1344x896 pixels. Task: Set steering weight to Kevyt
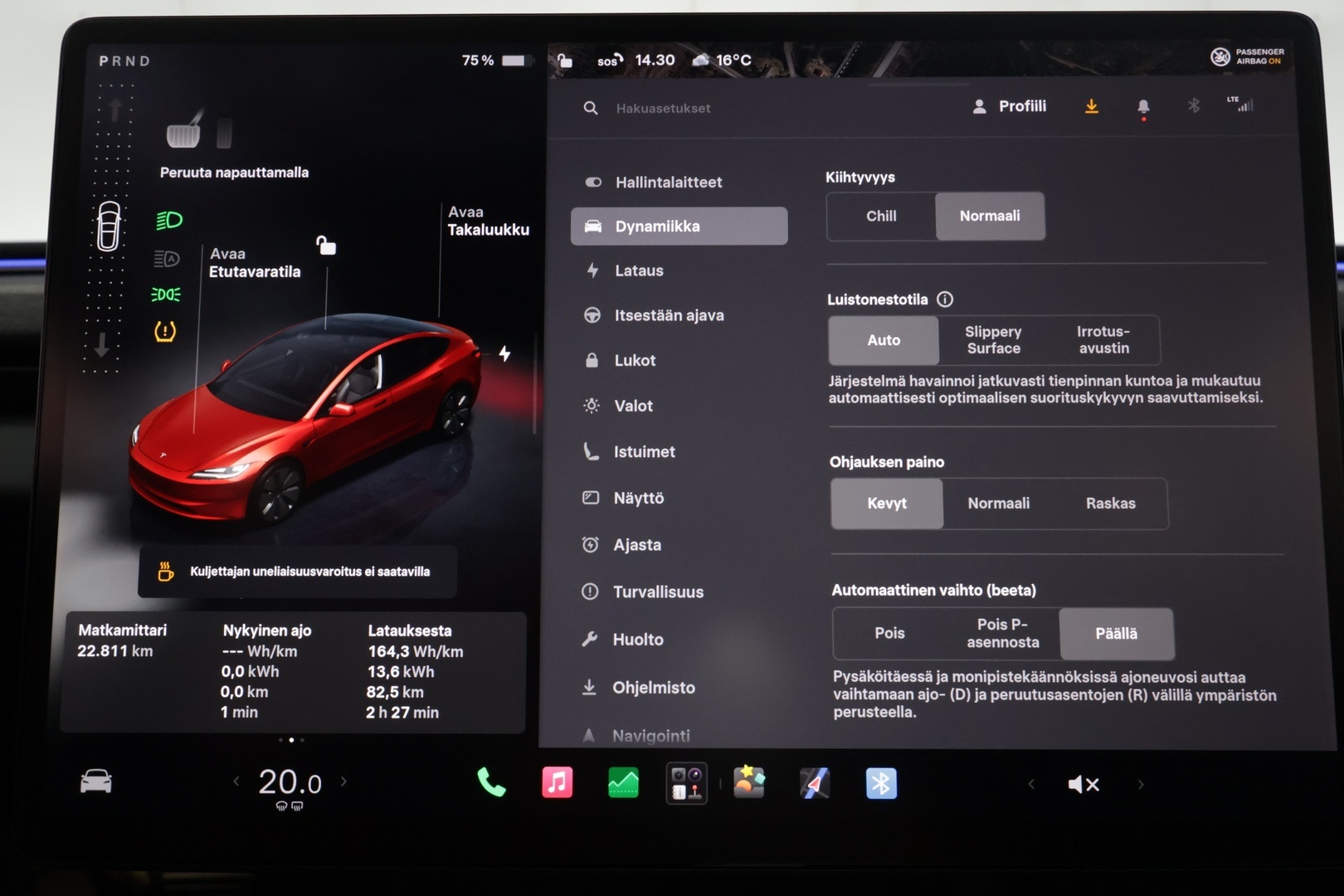coord(887,504)
